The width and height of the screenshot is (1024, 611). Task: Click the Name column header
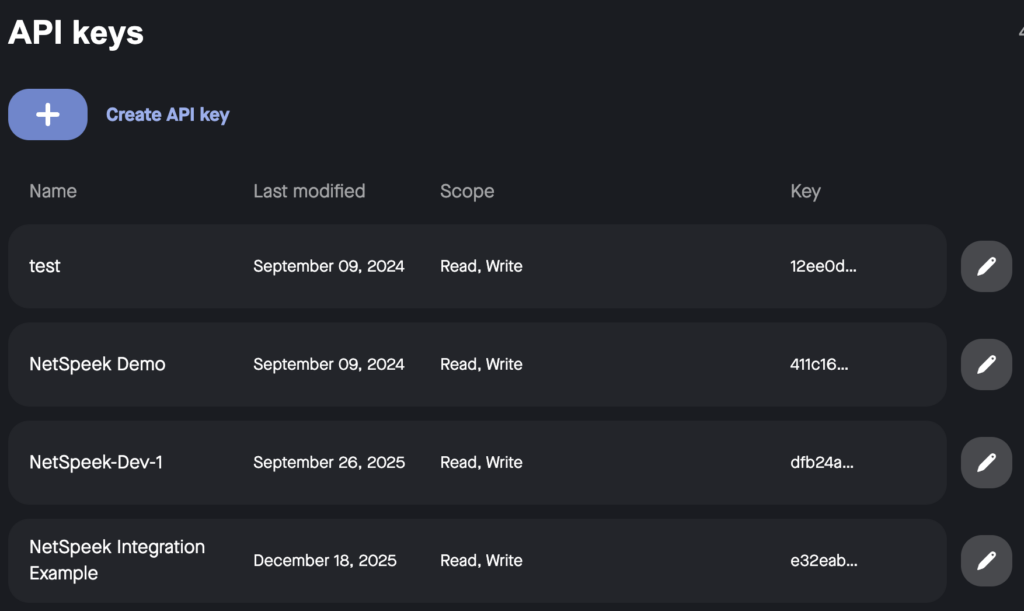pos(53,191)
